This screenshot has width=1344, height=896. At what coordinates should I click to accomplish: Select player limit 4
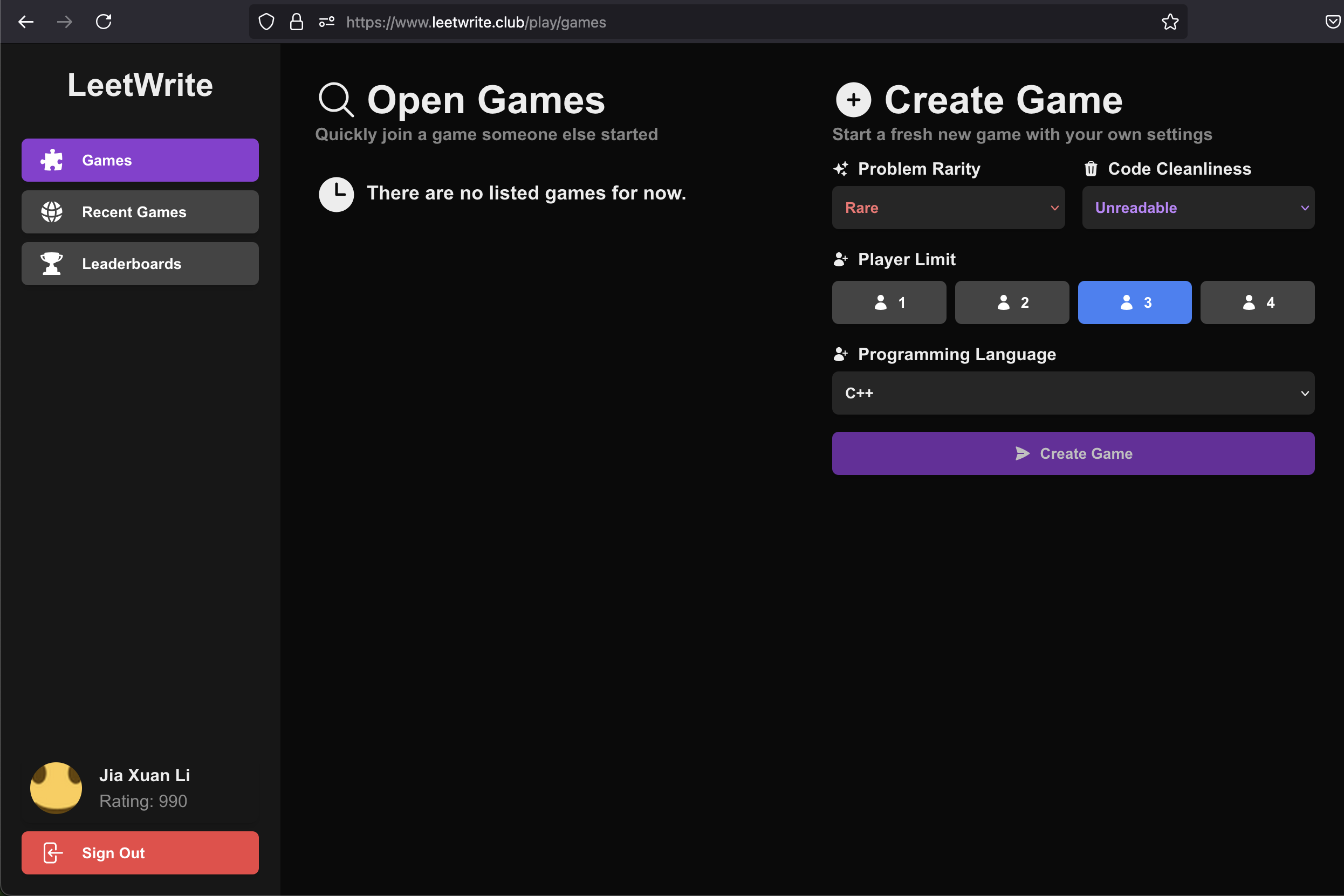[1257, 302]
